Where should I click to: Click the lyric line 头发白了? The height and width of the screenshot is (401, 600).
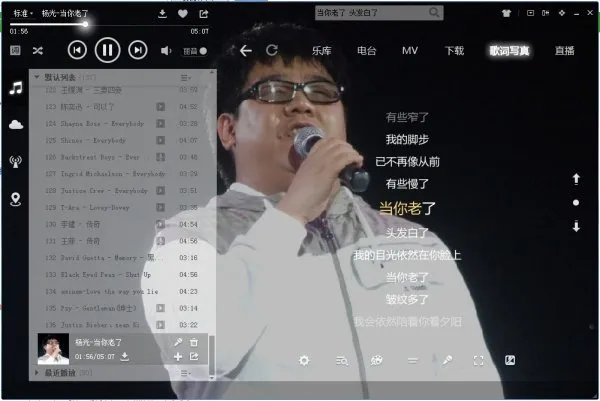click(407, 232)
